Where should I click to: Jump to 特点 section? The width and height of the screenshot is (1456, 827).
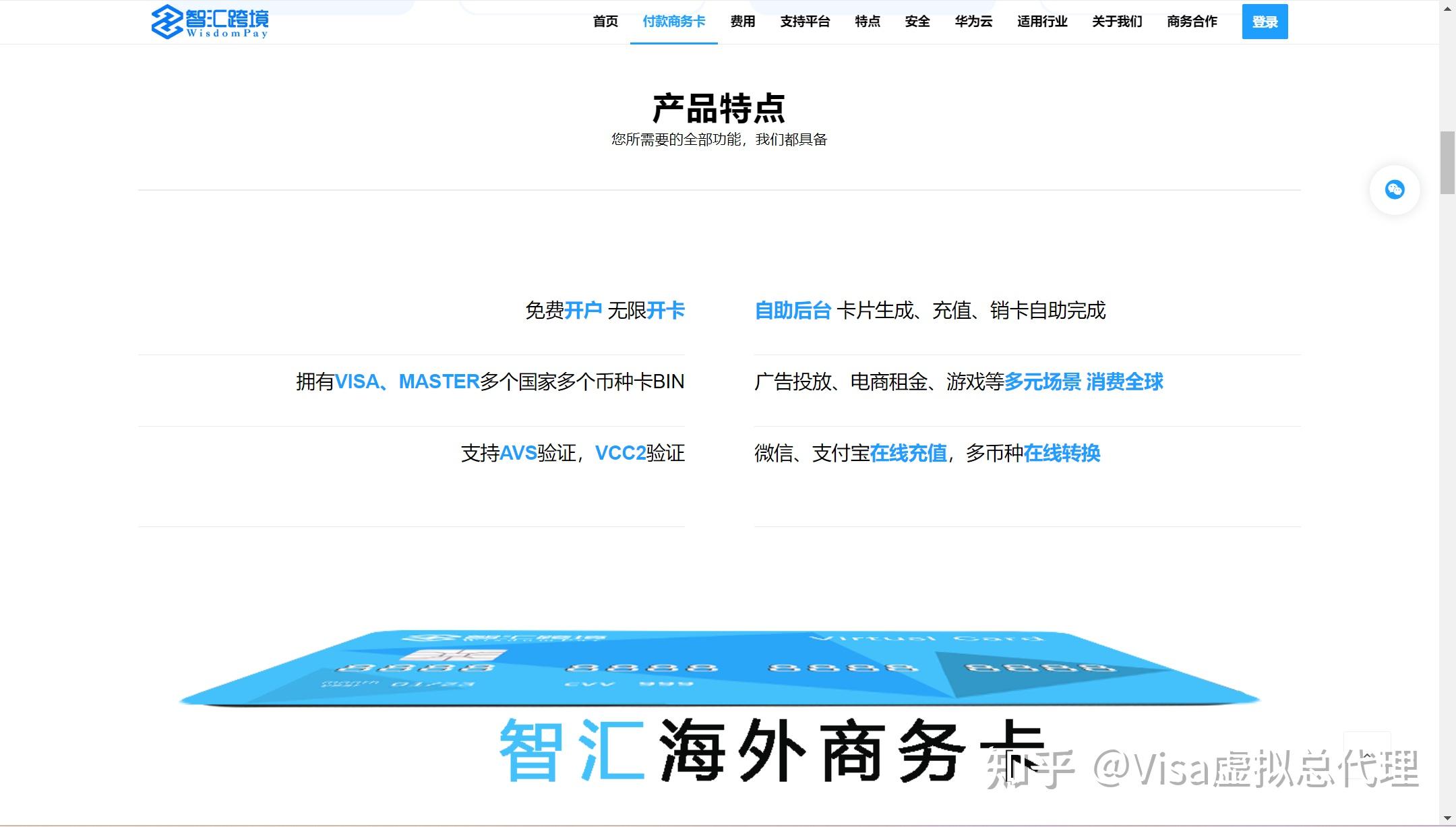868,22
